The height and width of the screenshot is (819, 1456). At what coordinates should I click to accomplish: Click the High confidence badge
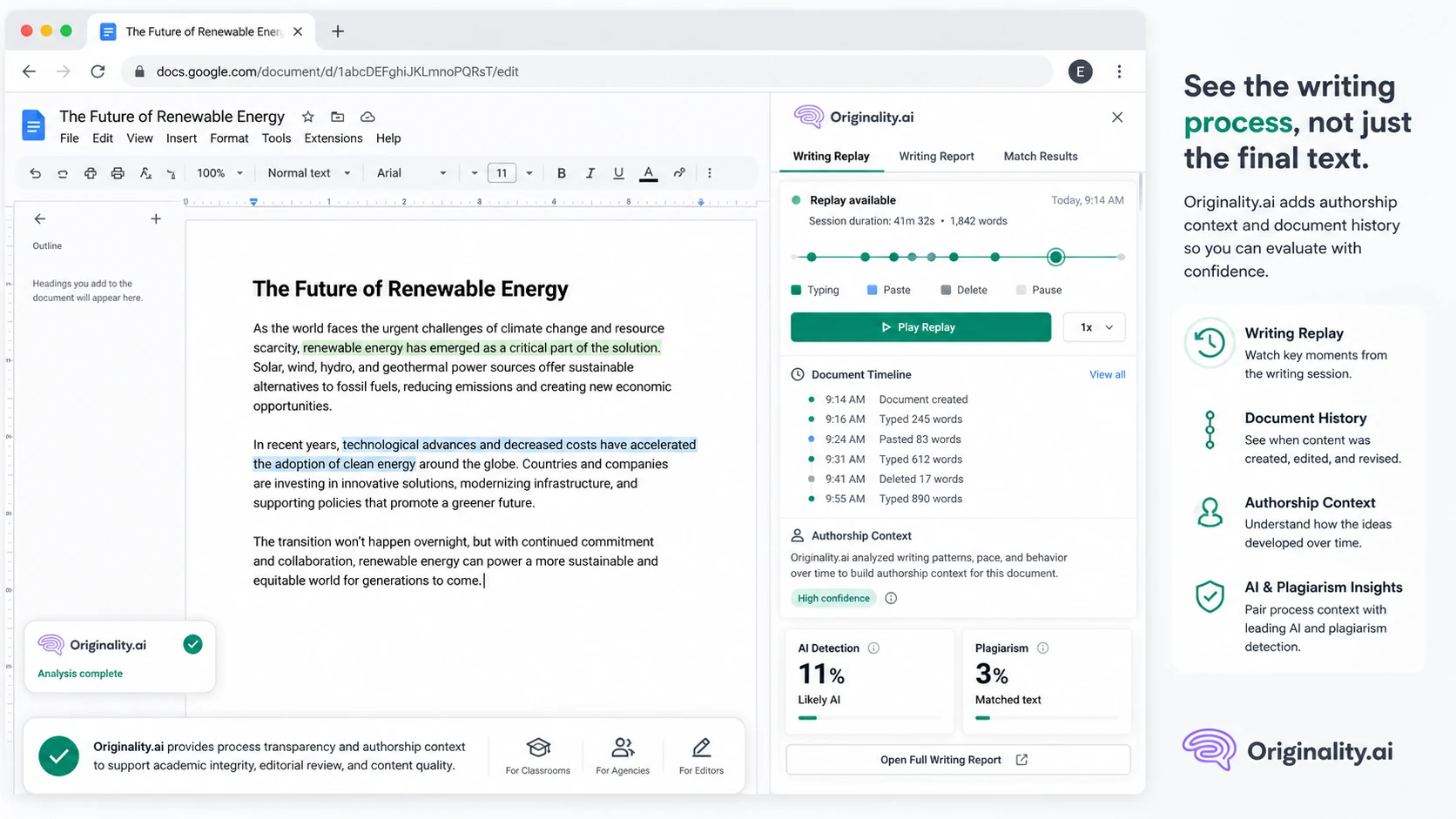pos(833,598)
